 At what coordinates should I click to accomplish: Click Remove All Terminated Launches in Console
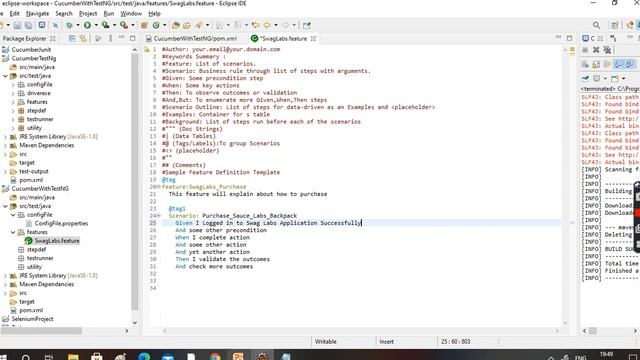pos(607,50)
